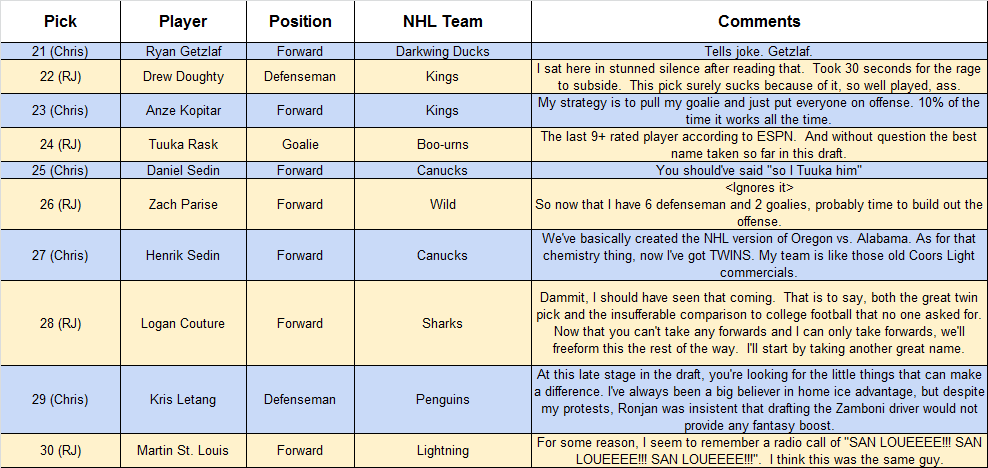
Task: Select the Kris Letang cell
Action: point(183,400)
